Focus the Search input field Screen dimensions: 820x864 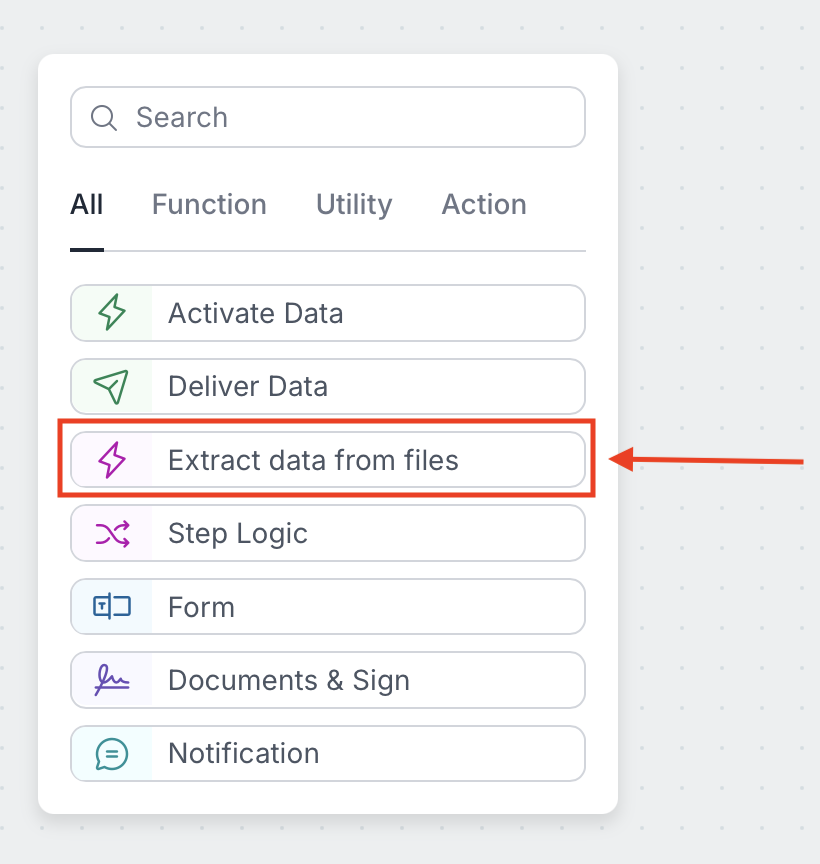click(328, 117)
